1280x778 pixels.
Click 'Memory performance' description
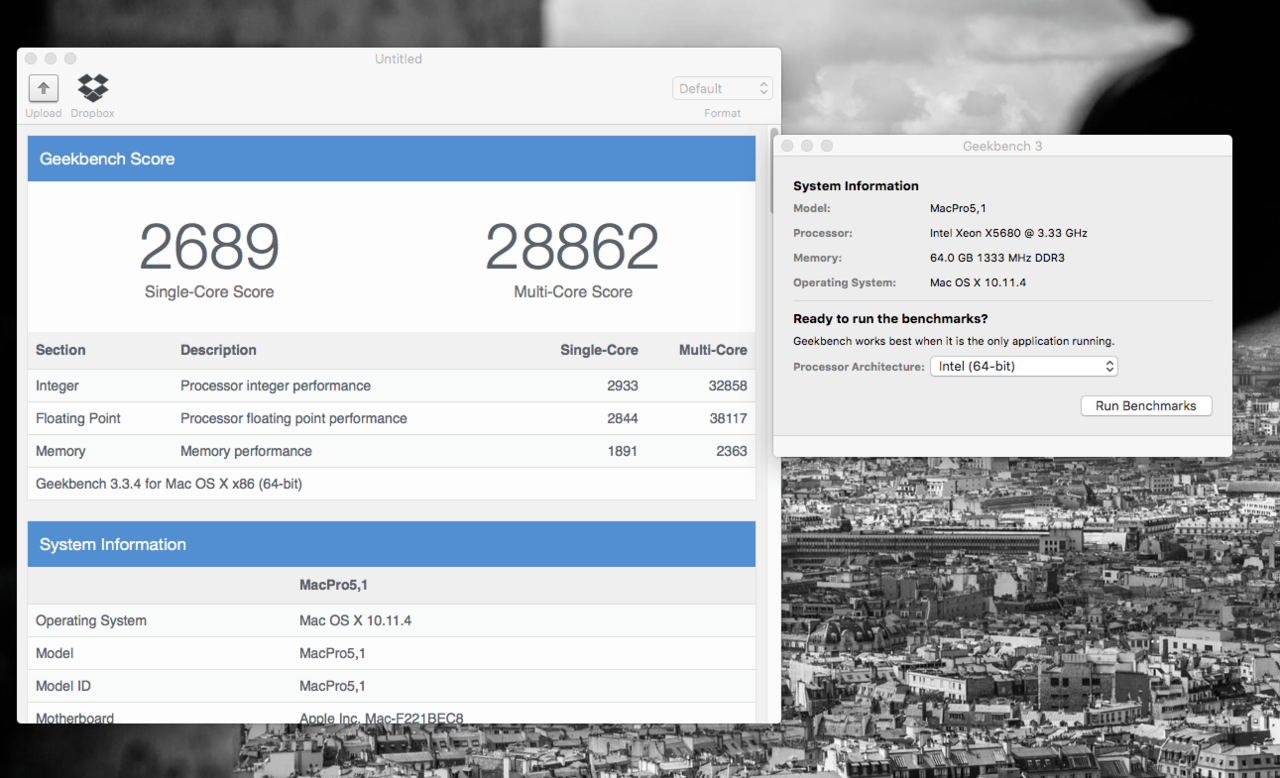click(246, 451)
